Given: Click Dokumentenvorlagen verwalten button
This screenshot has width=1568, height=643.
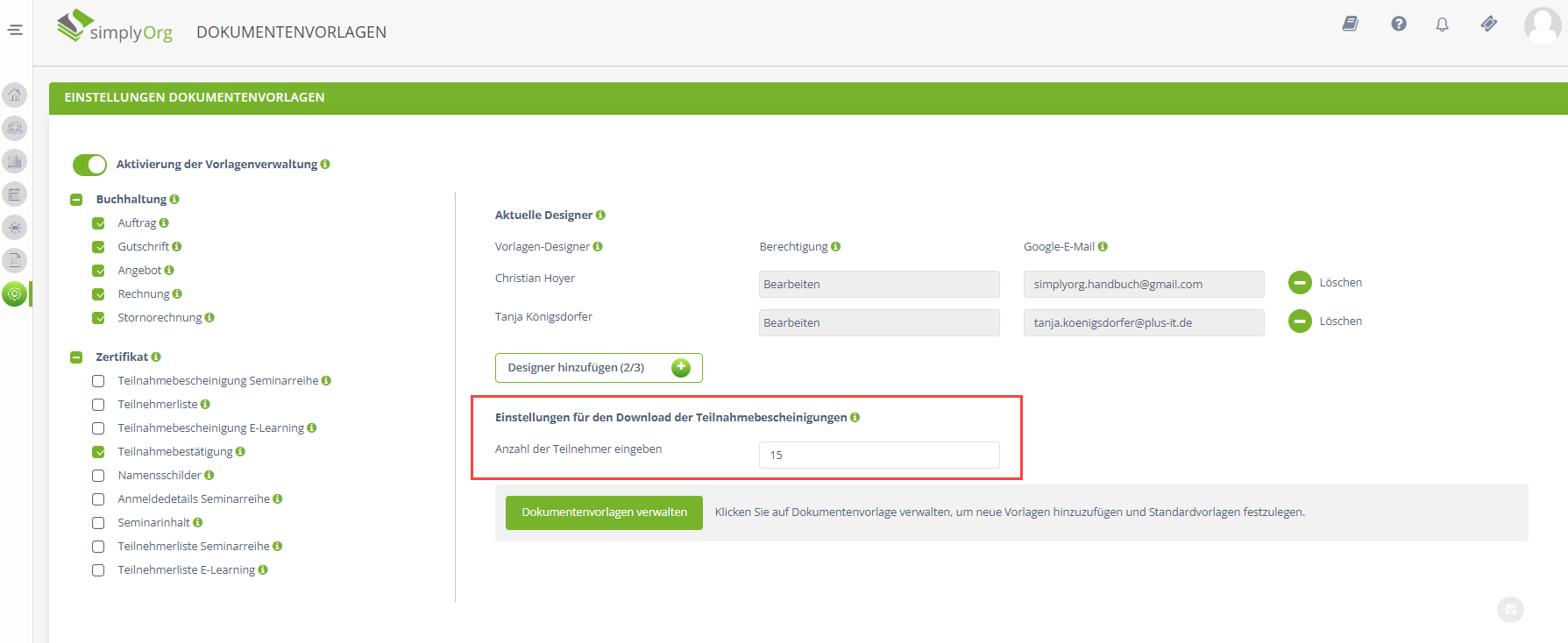Looking at the screenshot, I should tap(604, 512).
